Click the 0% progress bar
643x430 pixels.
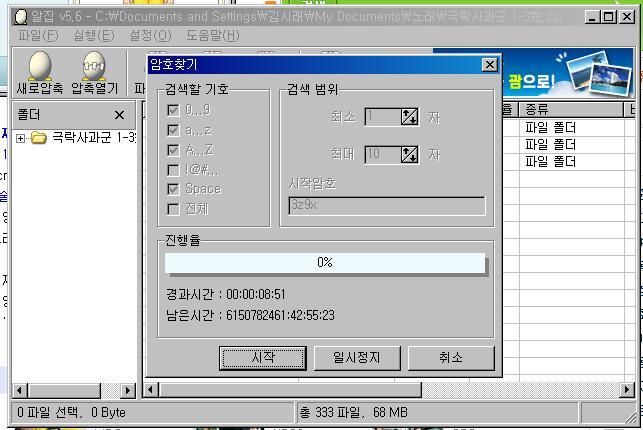click(325, 263)
